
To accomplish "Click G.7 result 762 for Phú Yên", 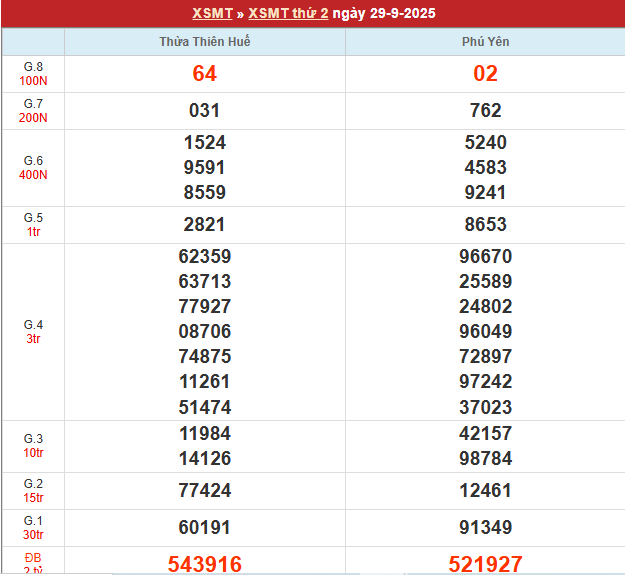I will 485,111.
